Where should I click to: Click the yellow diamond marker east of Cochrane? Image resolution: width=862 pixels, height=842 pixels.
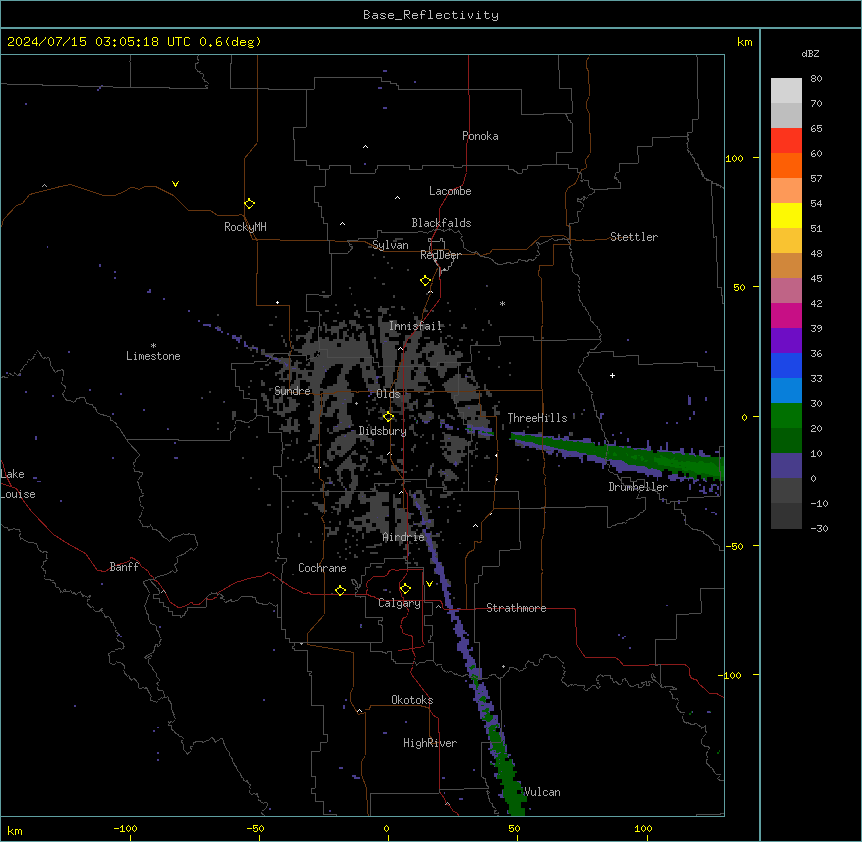340,590
